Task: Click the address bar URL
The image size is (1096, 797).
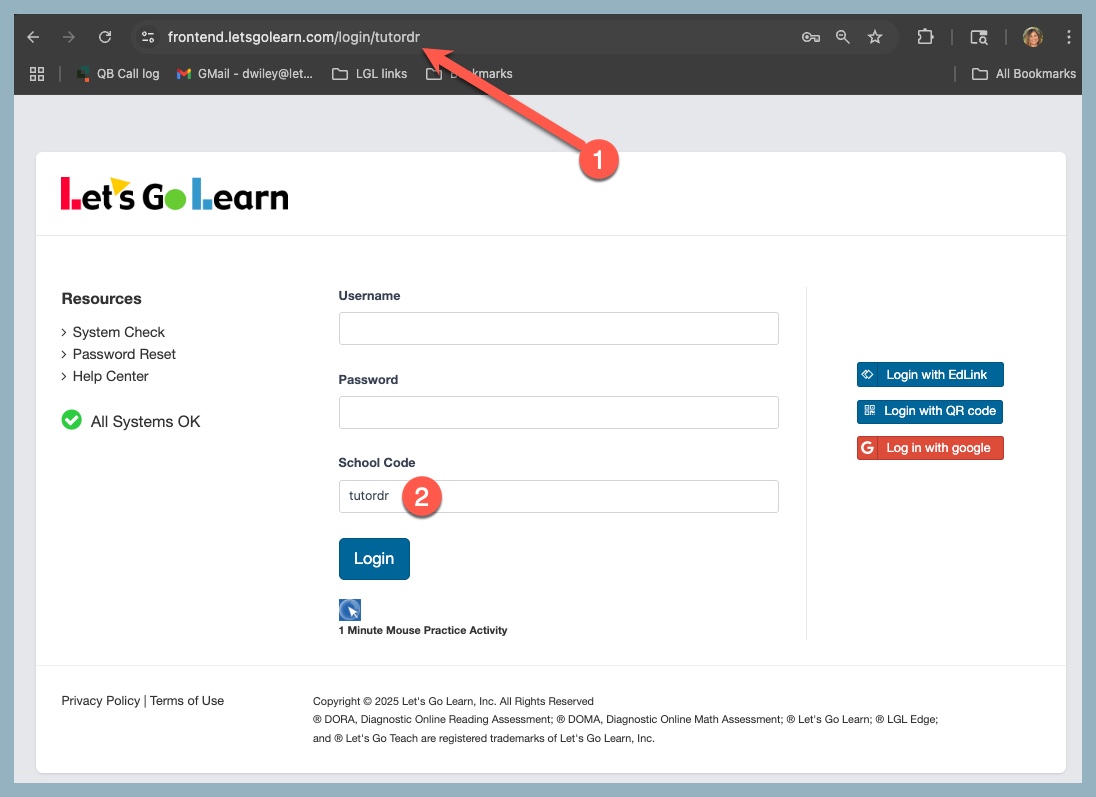Action: pyautogui.click(x=294, y=37)
